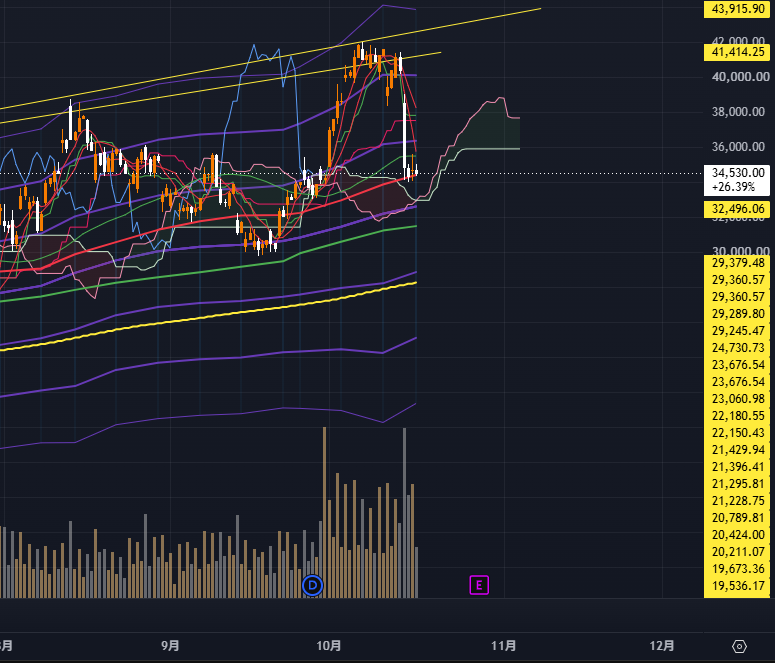Click the 40,000.00 axis value
775x663 pixels.
740,77
